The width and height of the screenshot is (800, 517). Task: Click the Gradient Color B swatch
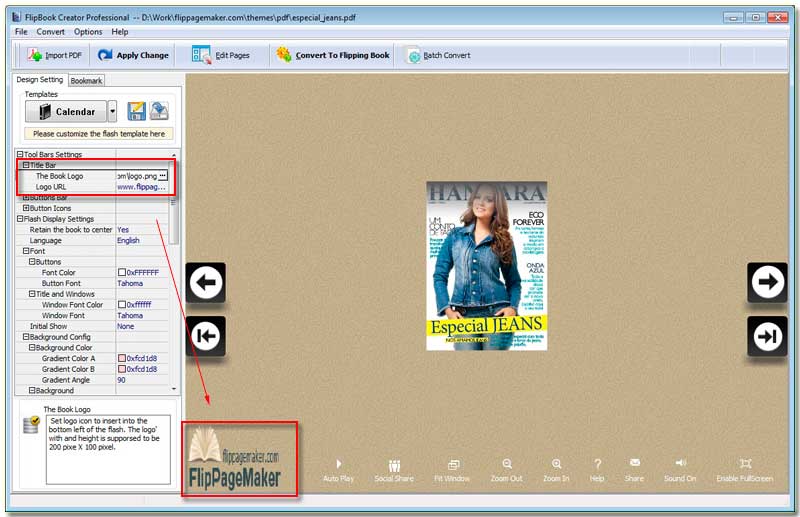[122, 368]
